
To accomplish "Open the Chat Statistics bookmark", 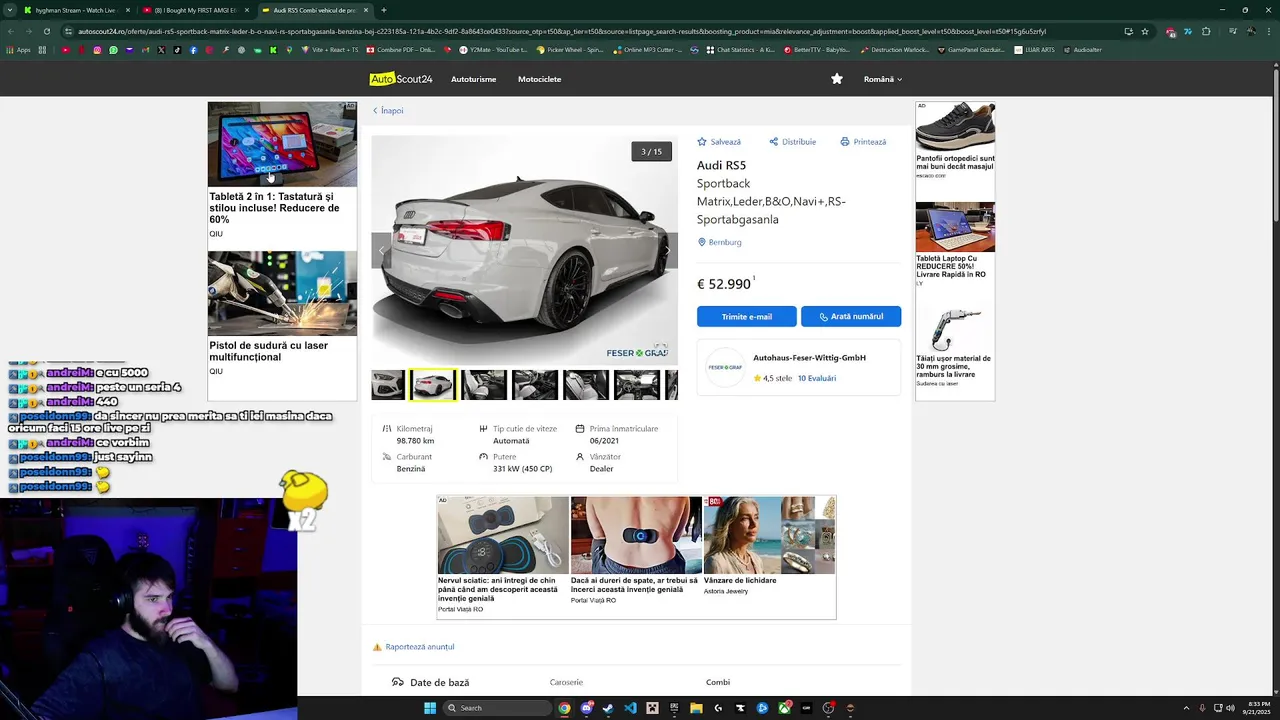I will click(740, 50).
